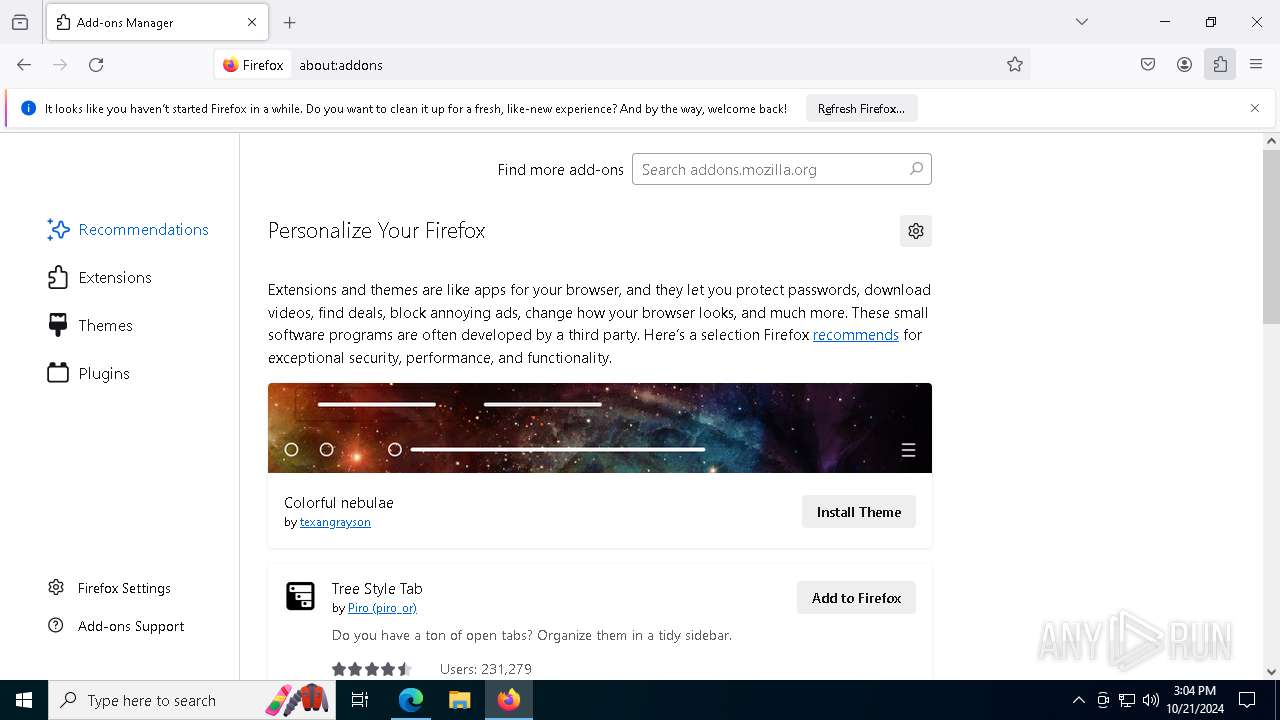Image resolution: width=1280 pixels, height=720 pixels.
Task: Launch Microsoft Edge from taskbar
Action: point(411,700)
